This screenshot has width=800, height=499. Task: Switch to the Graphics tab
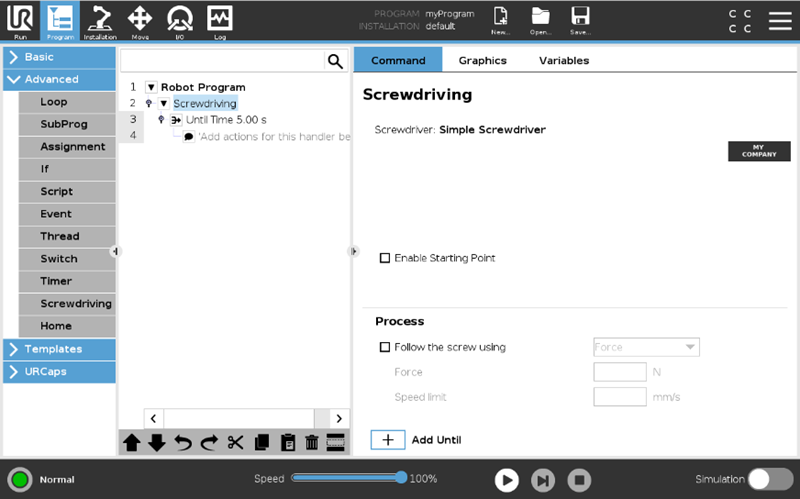coord(482,60)
